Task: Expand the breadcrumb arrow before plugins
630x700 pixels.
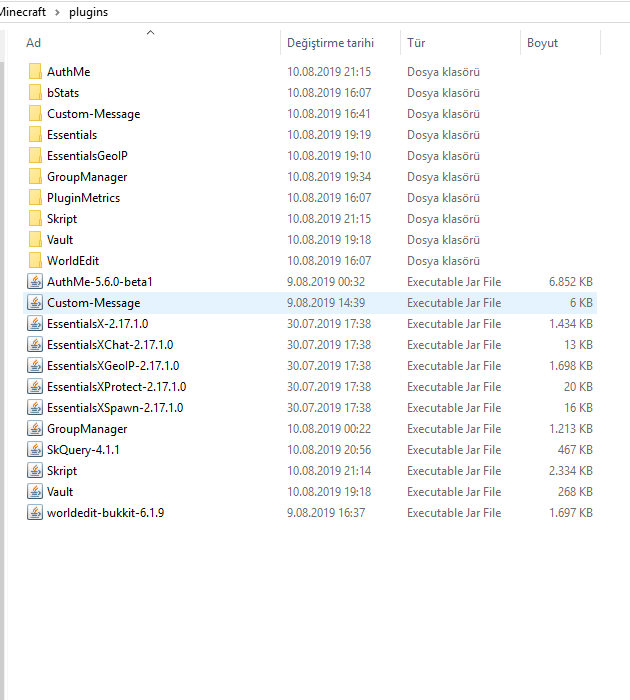Action: [x=57, y=12]
